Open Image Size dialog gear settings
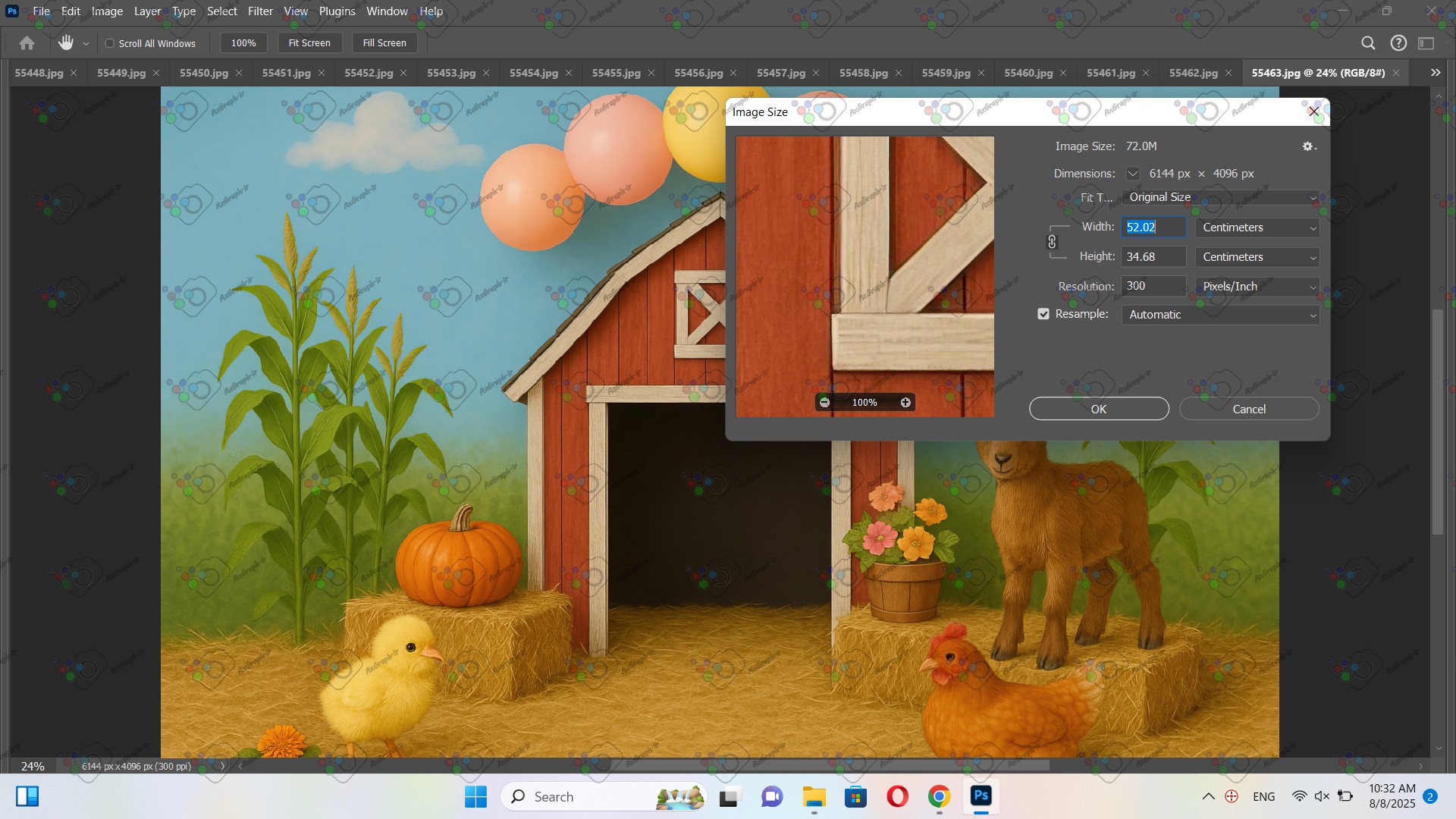This screenshot has width=1456, height=819. pyautogui.click(x=1308, y=146)
